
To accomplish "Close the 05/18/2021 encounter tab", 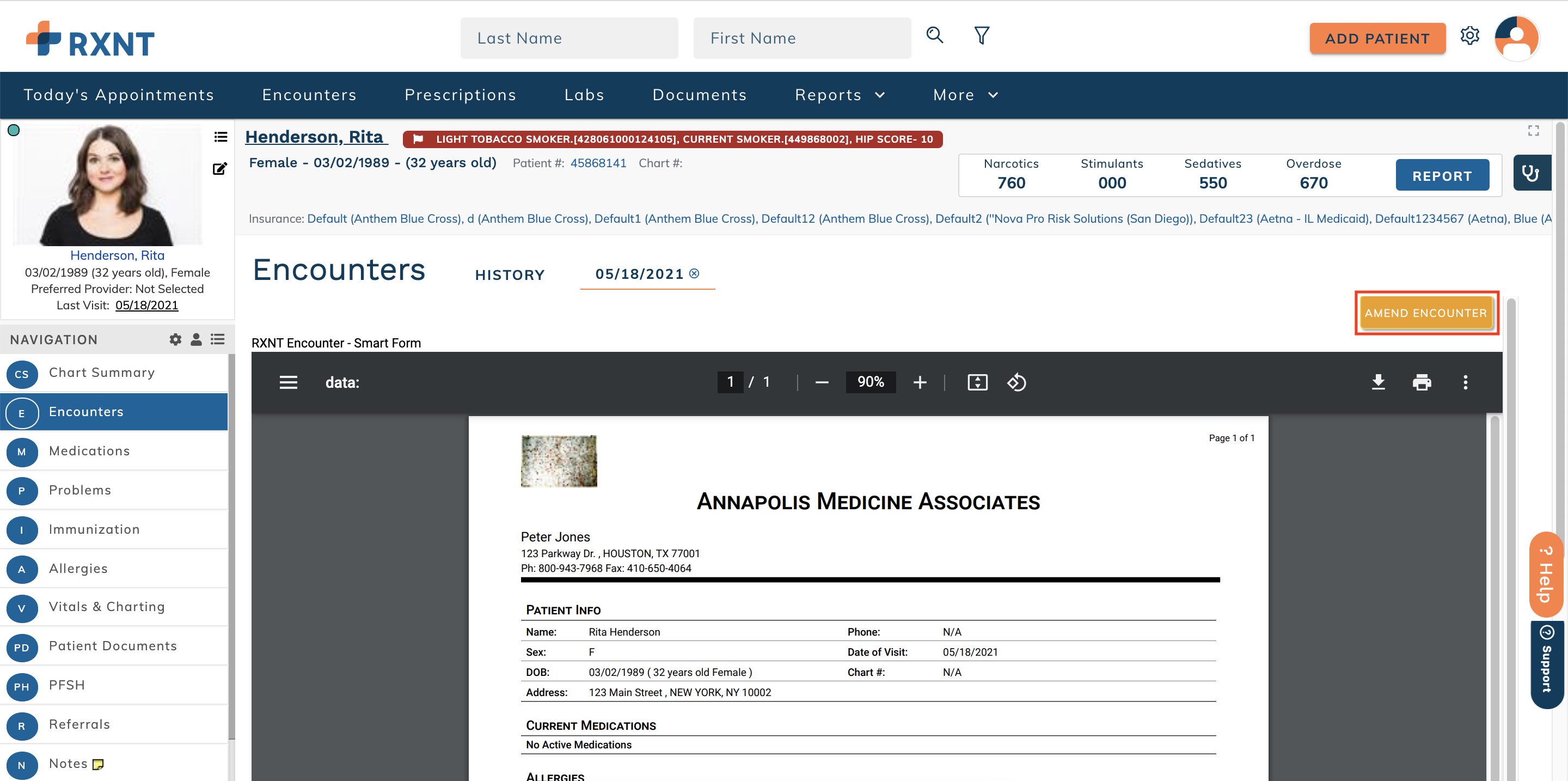I will pos(694,273).
